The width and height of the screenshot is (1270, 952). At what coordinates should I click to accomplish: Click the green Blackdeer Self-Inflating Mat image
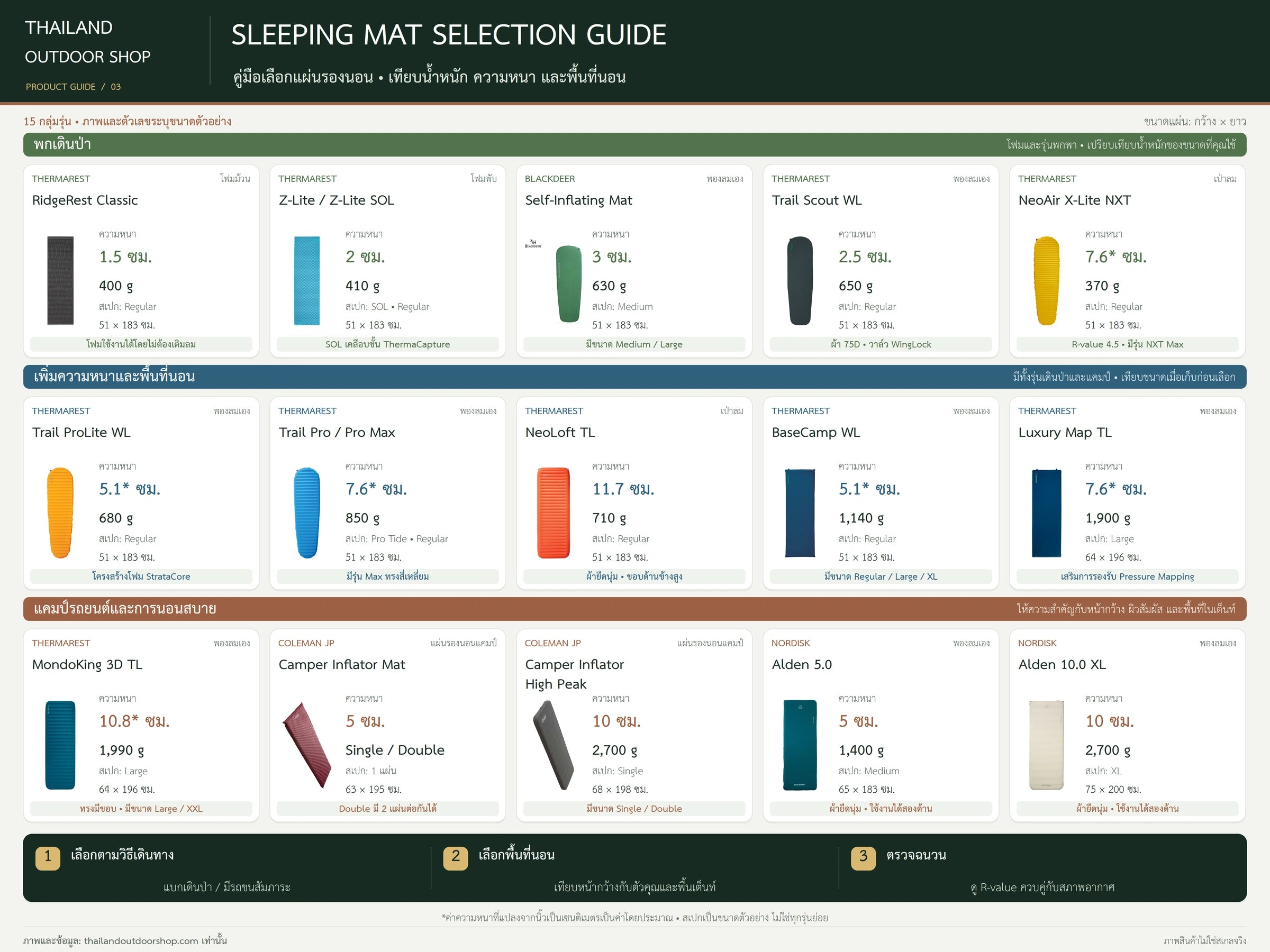tap(569, 283)
